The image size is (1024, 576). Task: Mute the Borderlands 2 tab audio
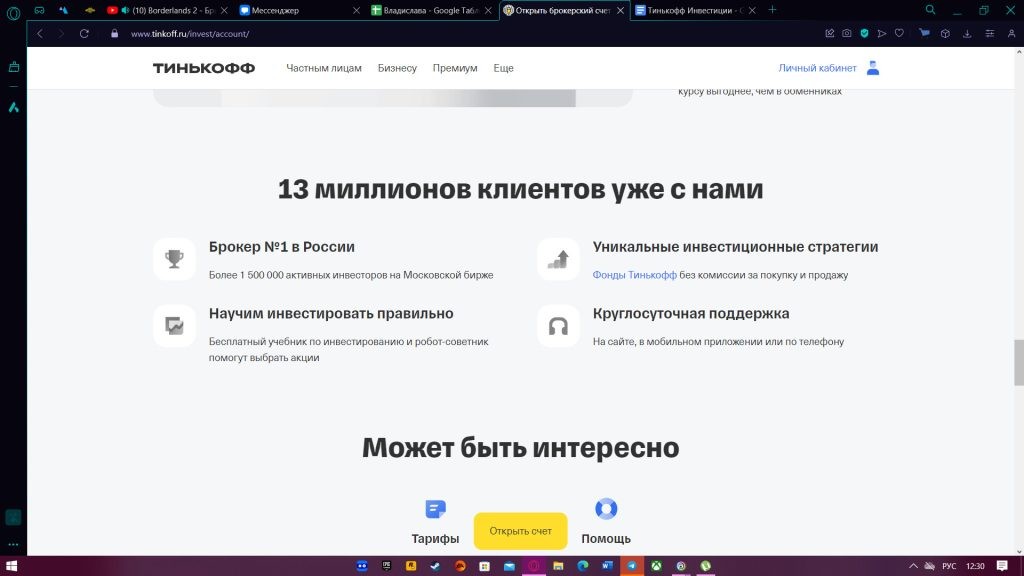[125, 10]
